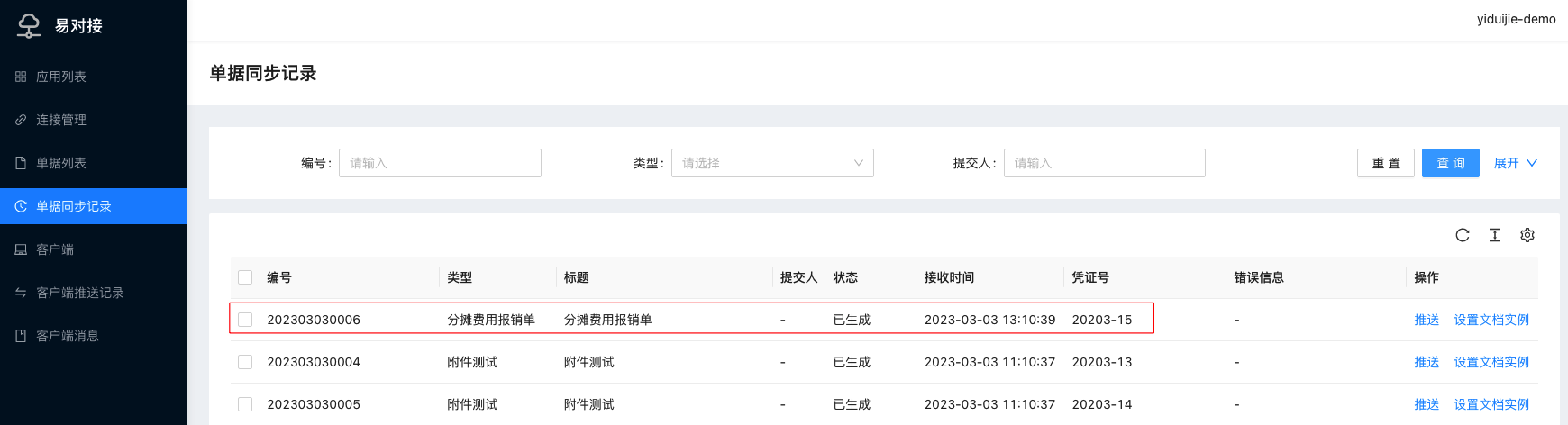The height and width of the screenshot is (425, 1568).
Task: Click the 重置 reset button
Action: [x=1386, y=163]
